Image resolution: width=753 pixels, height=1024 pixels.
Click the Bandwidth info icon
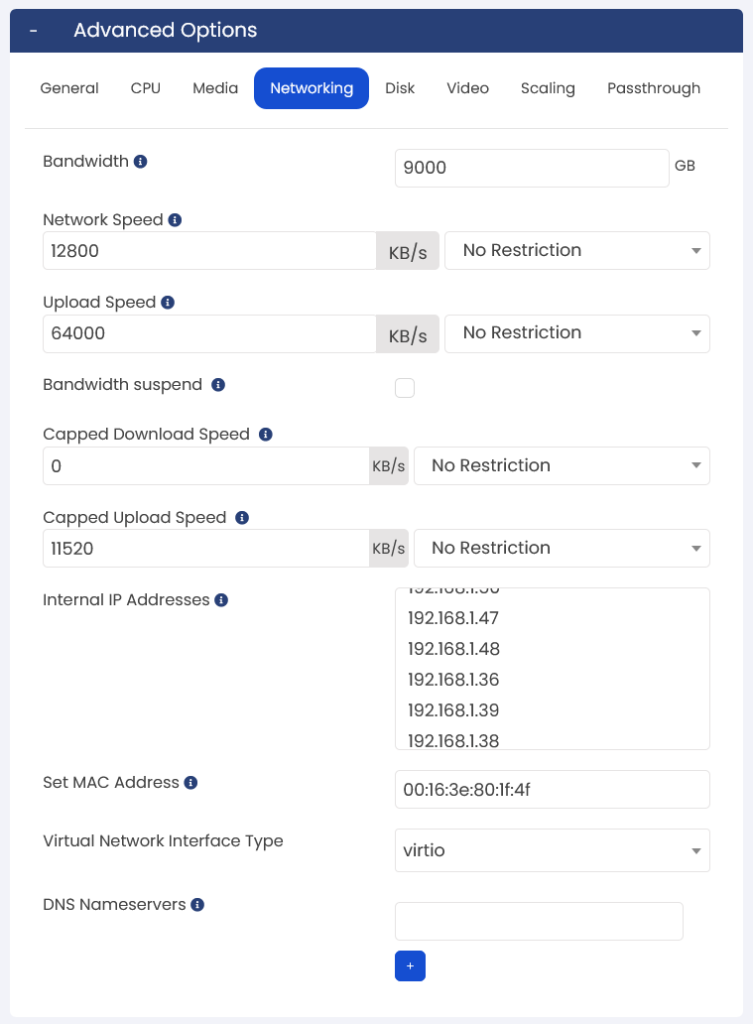[140, 161]
